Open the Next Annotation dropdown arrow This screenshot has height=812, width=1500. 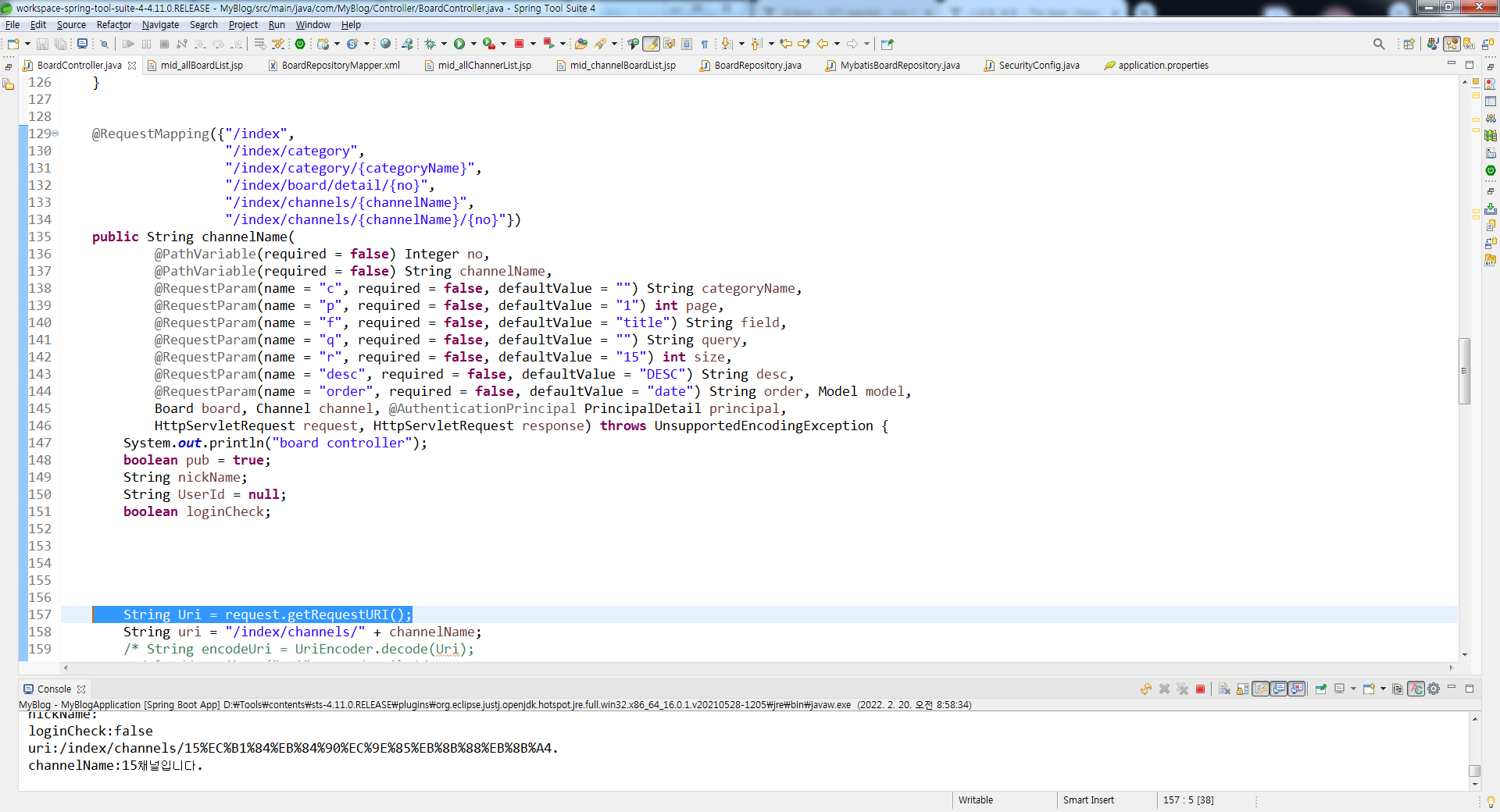(741, 44)
